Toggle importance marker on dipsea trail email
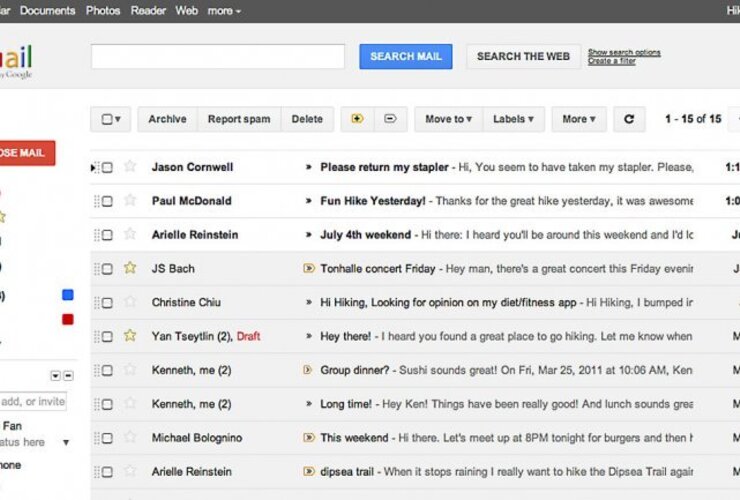740x500 pixels. click(309, 472)
